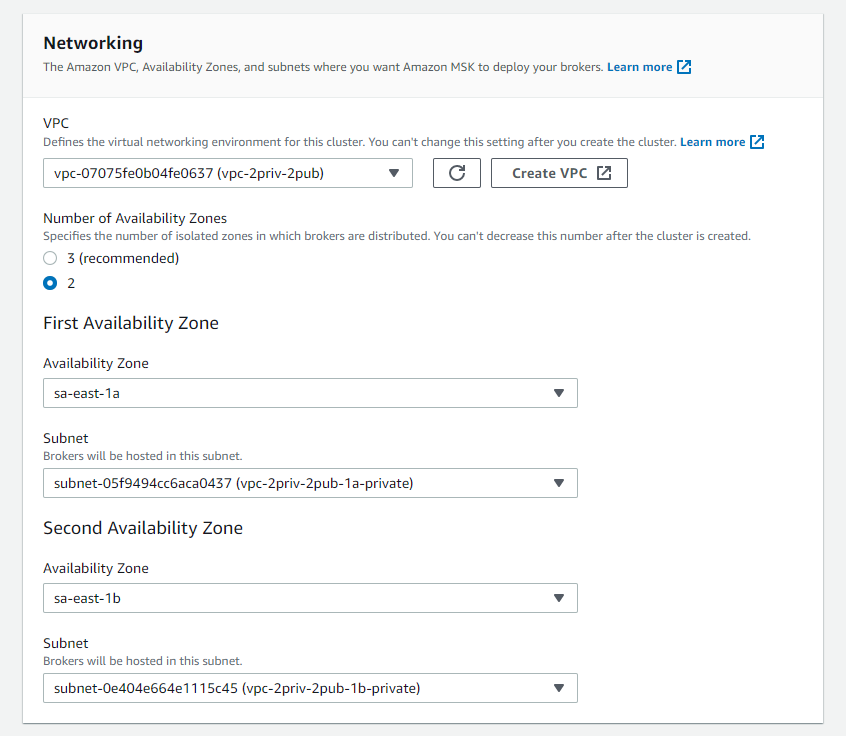Click the refresh VPC list icon button
Viewport: 846px width, 736px height.
[x=457, y=173]
